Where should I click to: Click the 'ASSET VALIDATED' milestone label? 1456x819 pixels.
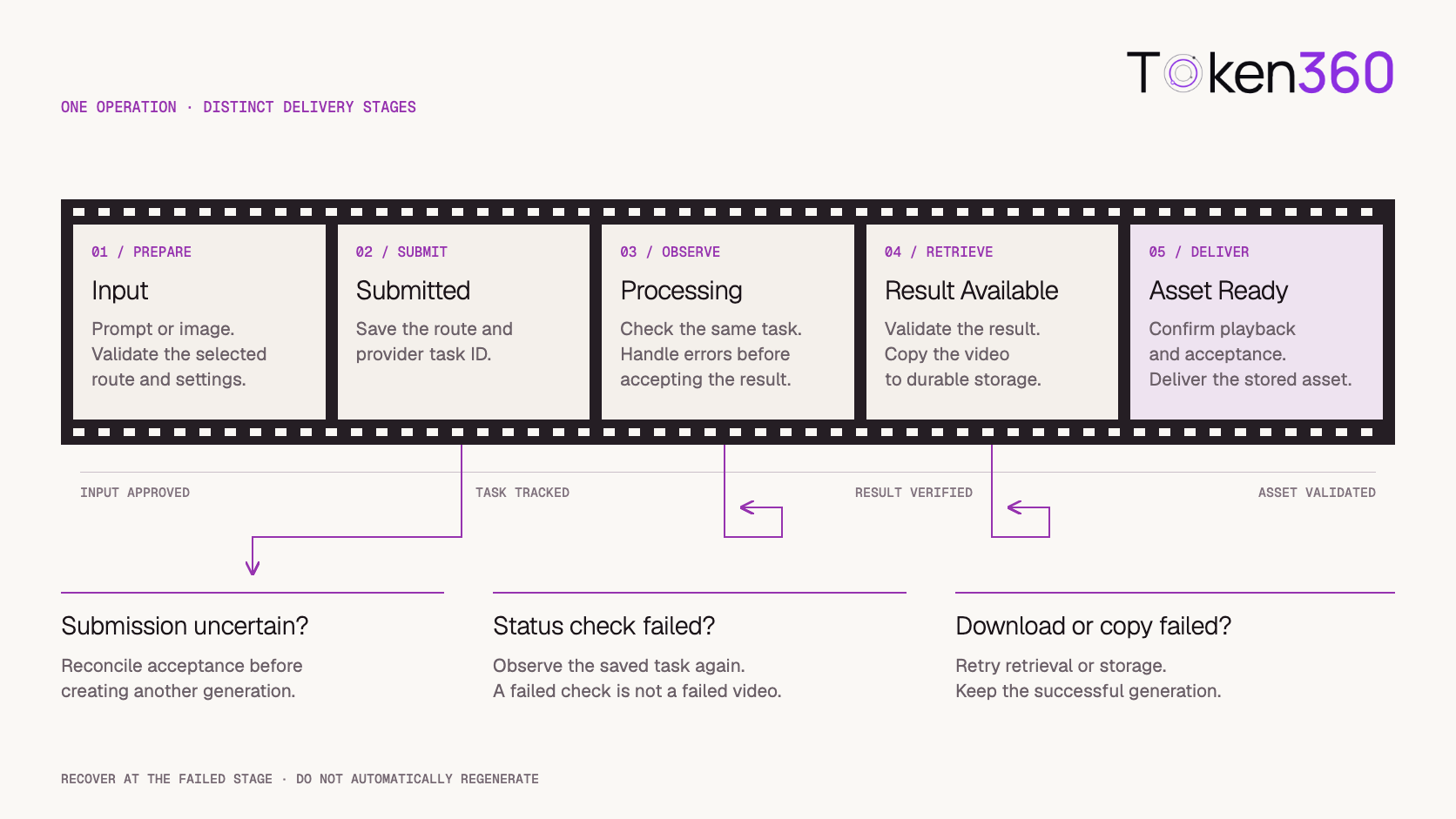[x=1317, y=493]
